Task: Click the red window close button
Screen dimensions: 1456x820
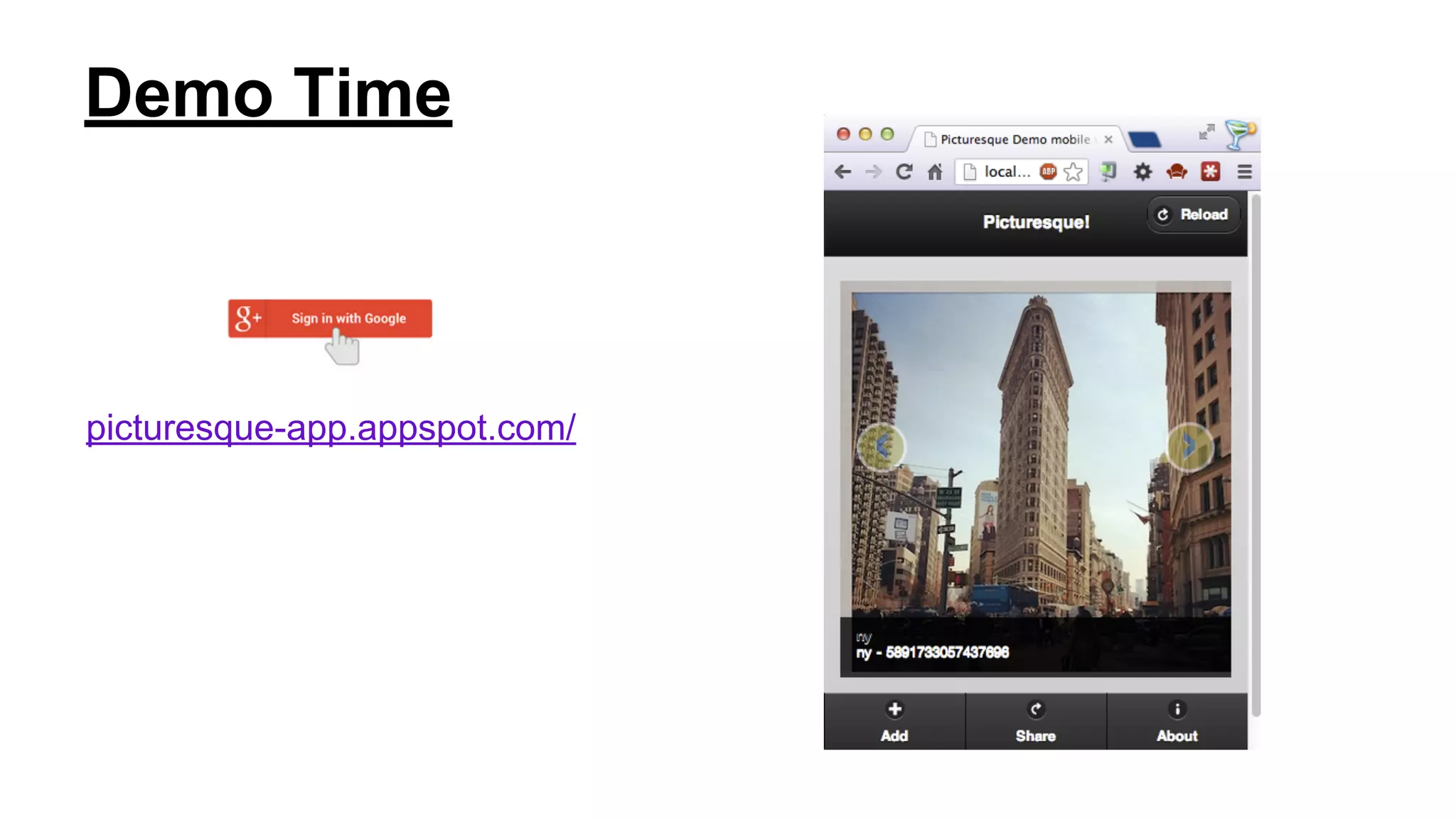Action: tap(843, 134)
